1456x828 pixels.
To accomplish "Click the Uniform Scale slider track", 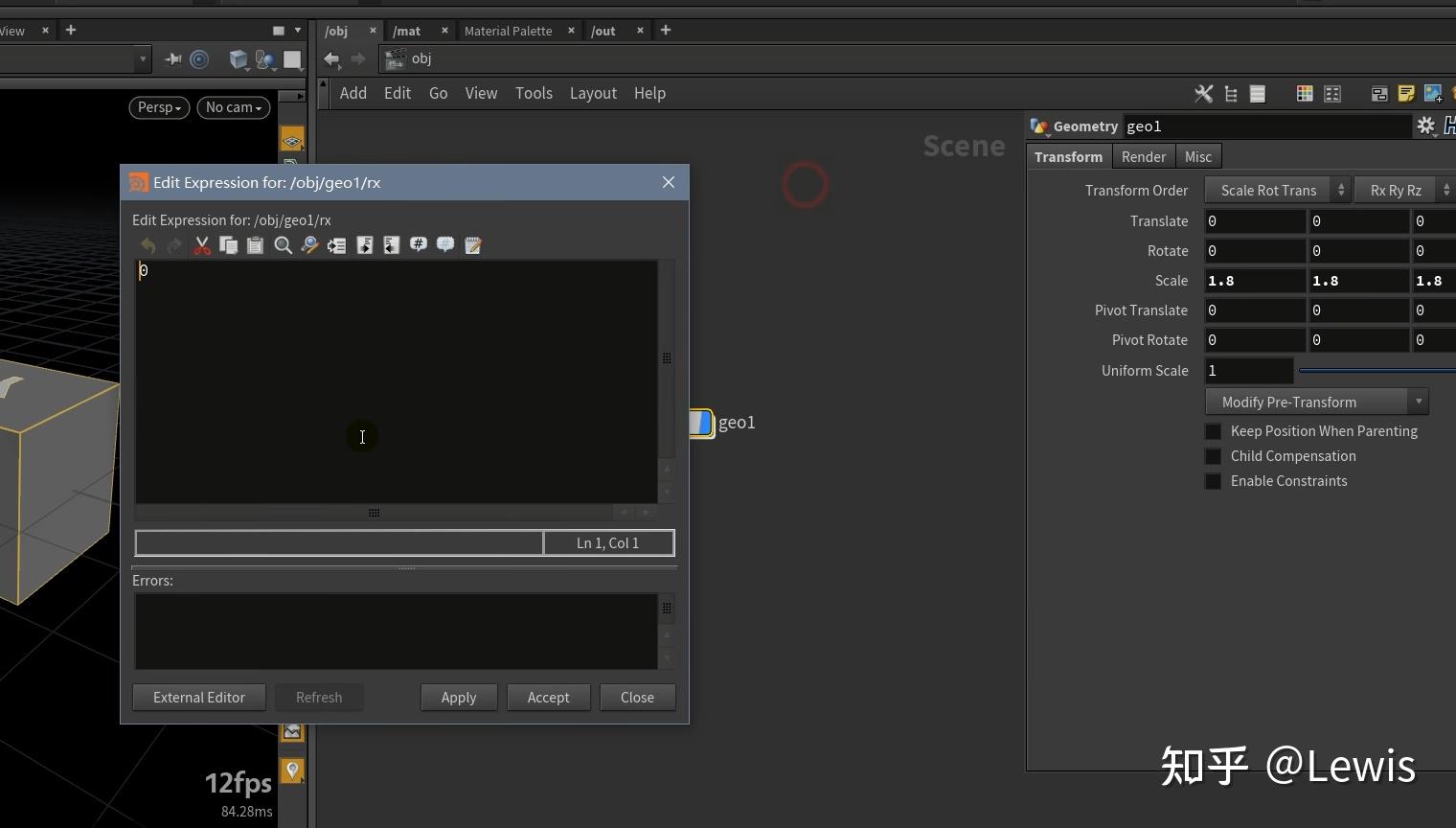I will (x=1376, y=370).
